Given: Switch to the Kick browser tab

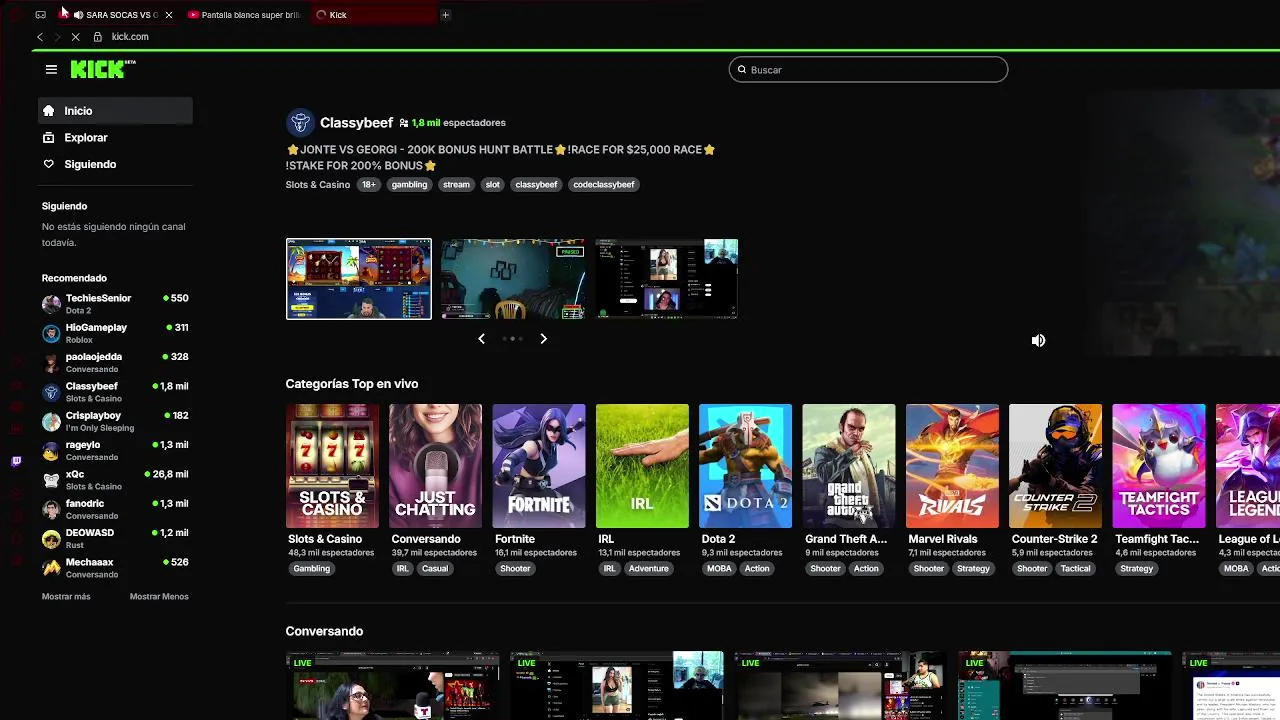Looking at the screenshot, I should coord(372,15).
